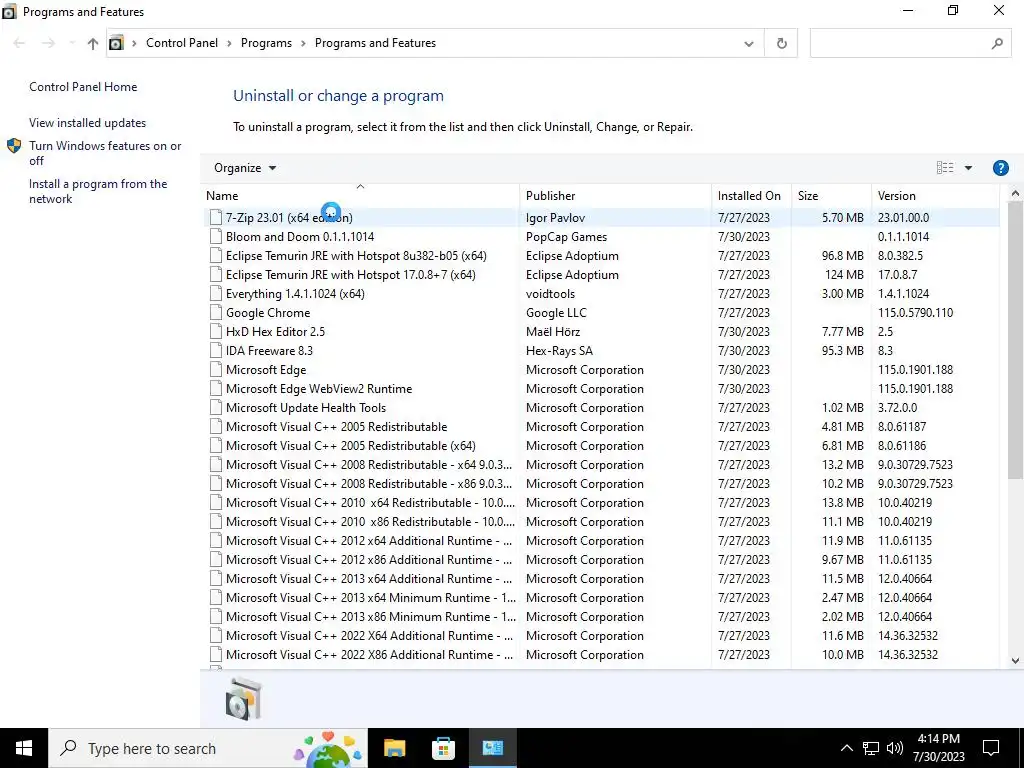This screenshot has height=768, width=1024.
Task: Open File Explorer from the taskbar
Action: (394, 748)
